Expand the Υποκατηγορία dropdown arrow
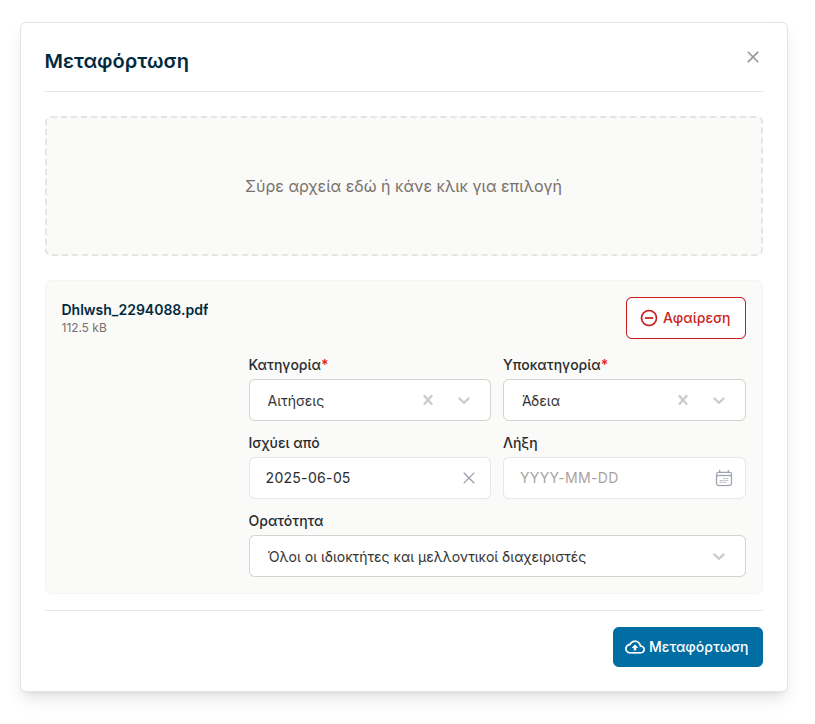This screenshot has width=815, height=724. (718, 400)
